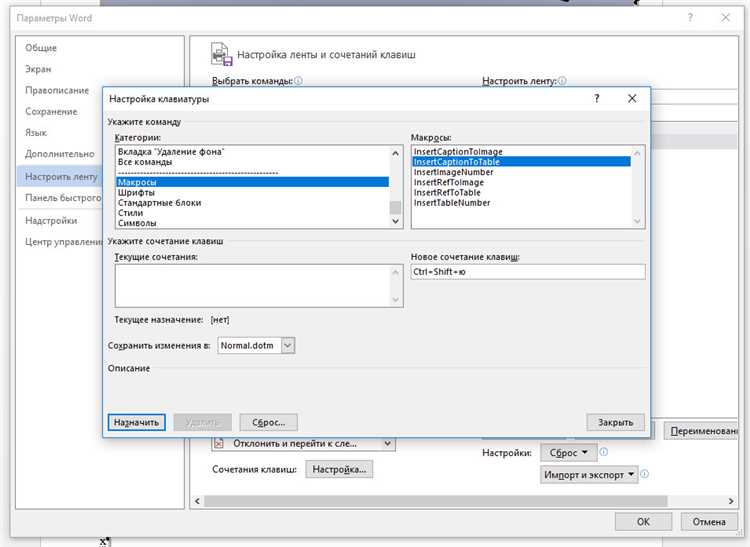The image size is (750, 547).
Task: Select InsertRefToTable macro
Action: 521,192
